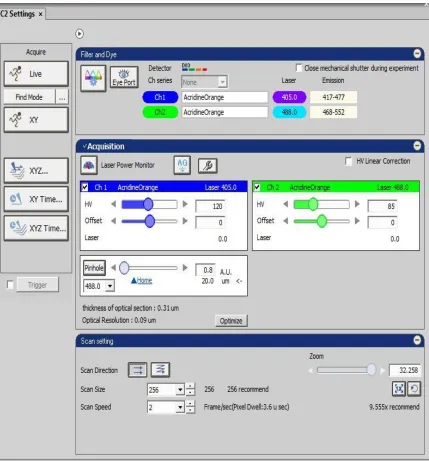Click the zoom fit-to-area icon
Image resolution: width=429 pixels, height=461 pixels.
point(399,389)
